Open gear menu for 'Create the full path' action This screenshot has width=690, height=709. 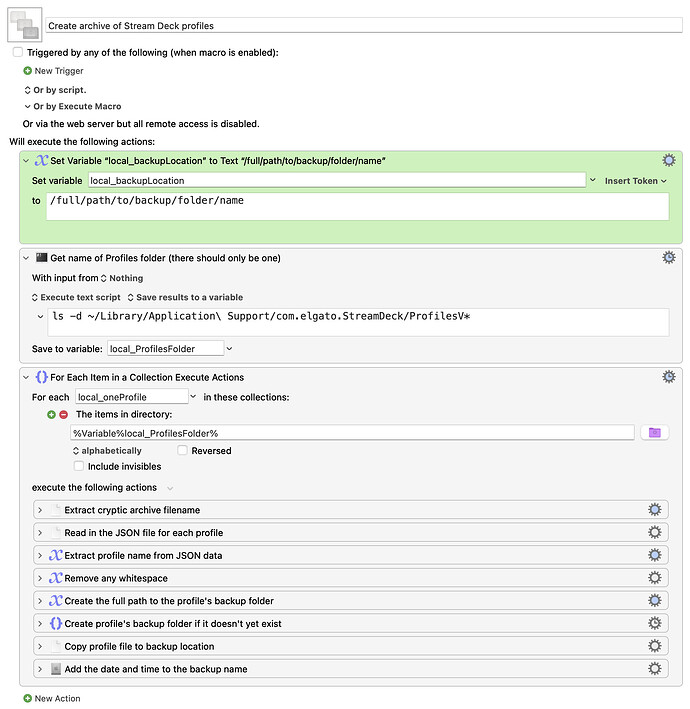point(655,600)
